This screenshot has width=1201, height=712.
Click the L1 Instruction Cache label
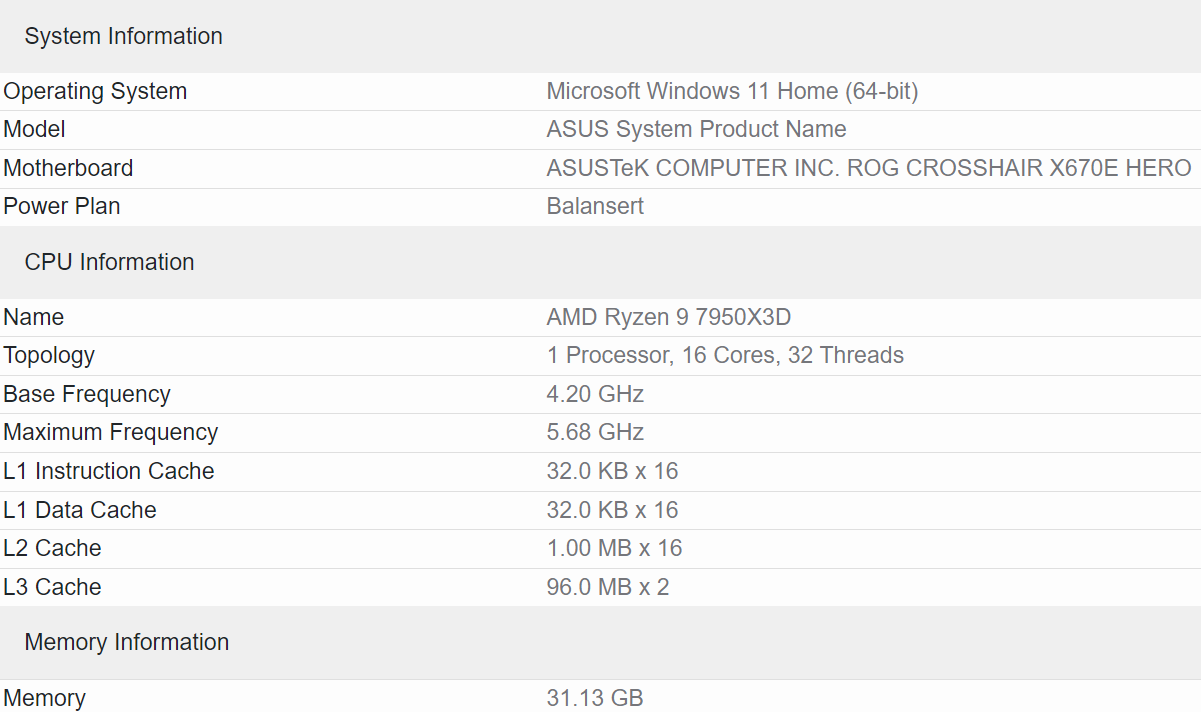click(x=109, y=471)
